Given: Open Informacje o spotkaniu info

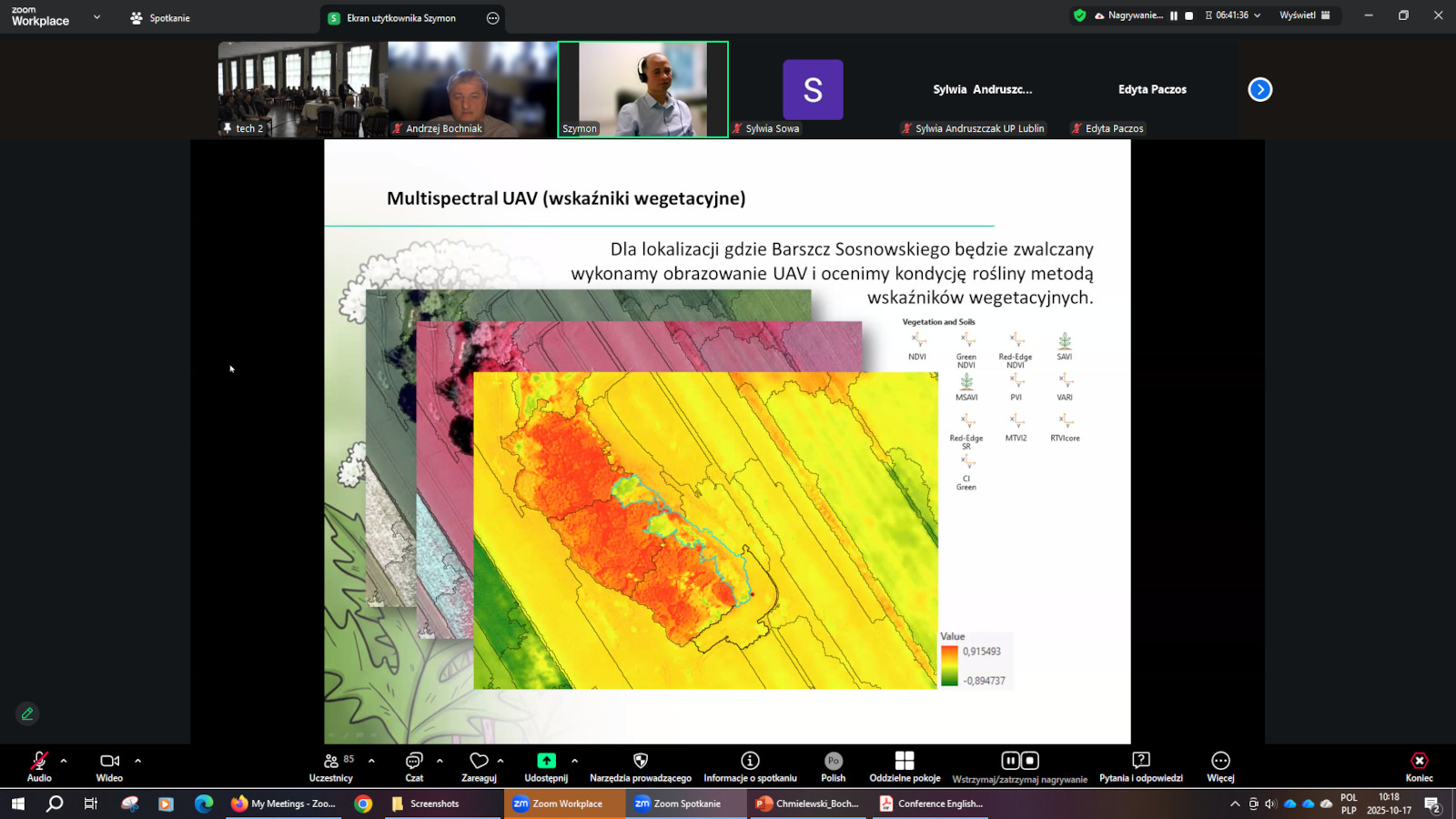Looking at the screenshot, I should tap(750, 766).
